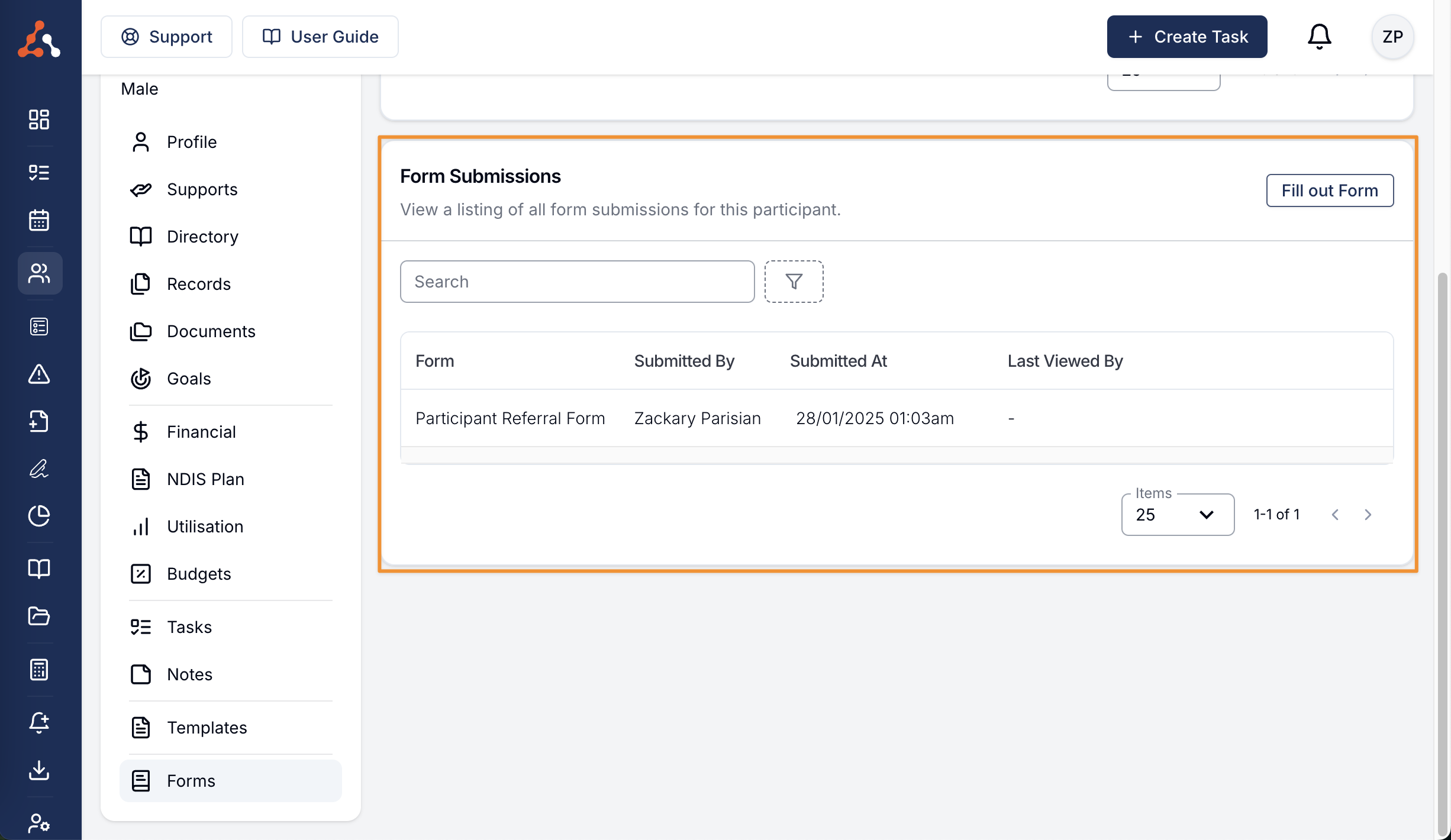Open calendar icon in left sidebar
The width and height of the screenshot is (1451, 840).
(39, 220)
